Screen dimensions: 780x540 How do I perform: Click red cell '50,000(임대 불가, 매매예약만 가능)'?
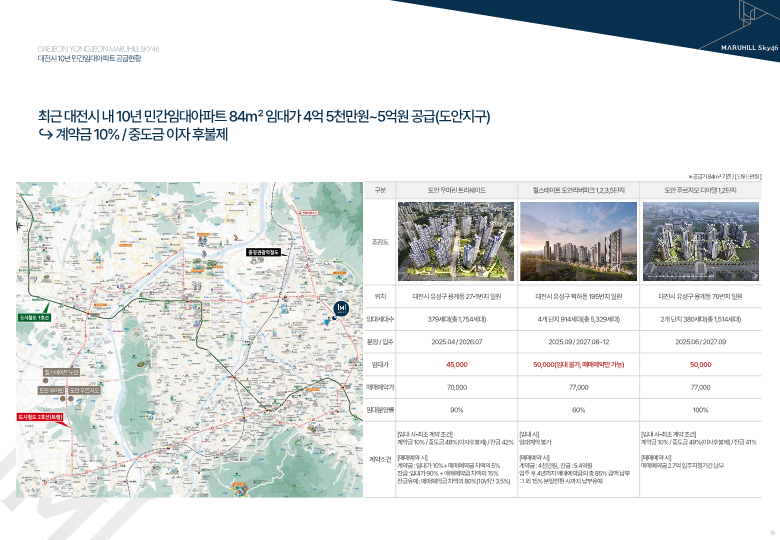[578, 364]
